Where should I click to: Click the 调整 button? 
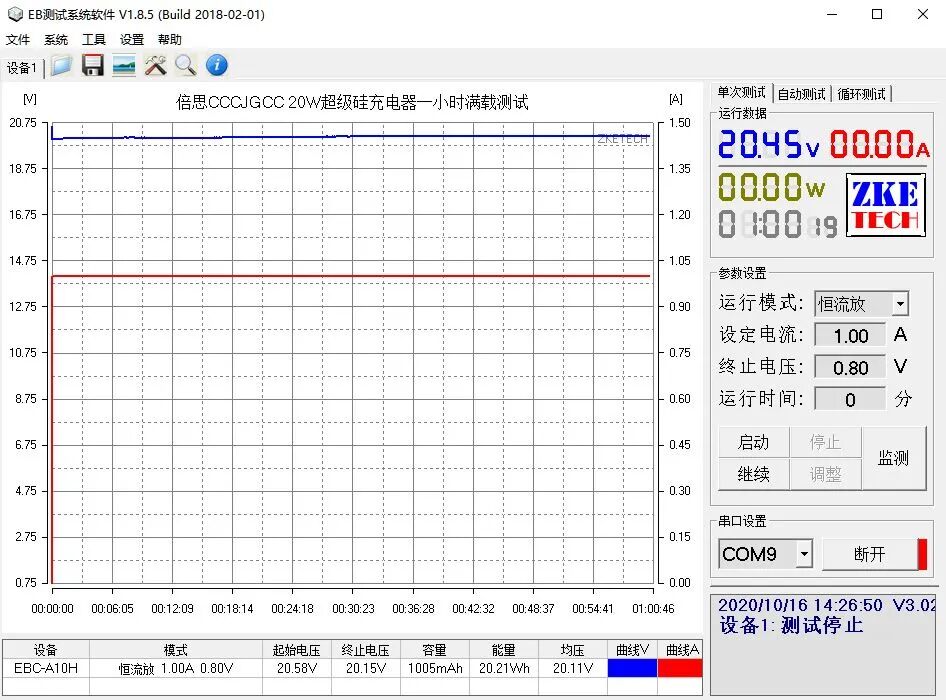tap(825, 474)
